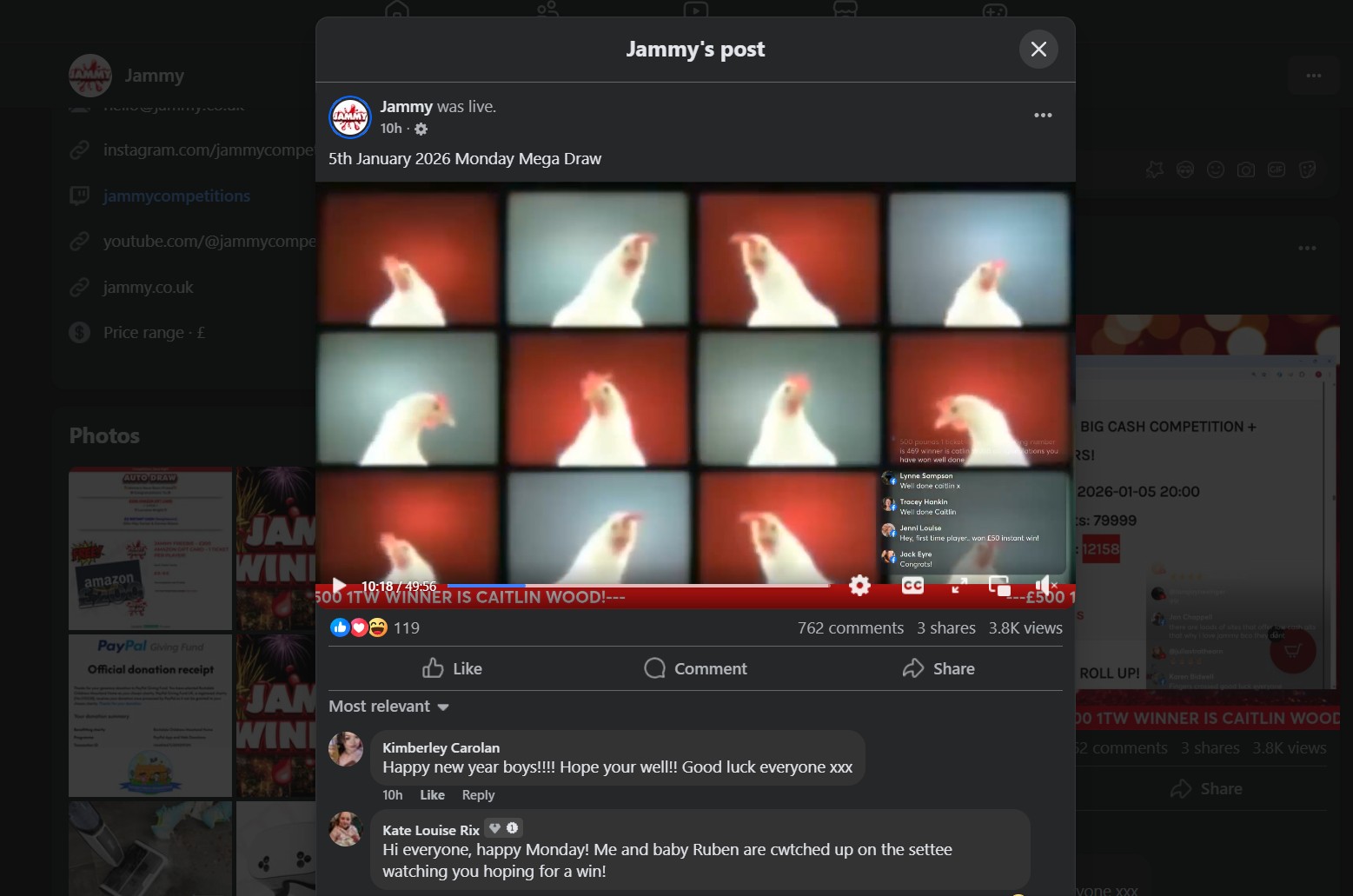
Task: Attach a photo with the camera icon
Action: tap(1246, 169)
